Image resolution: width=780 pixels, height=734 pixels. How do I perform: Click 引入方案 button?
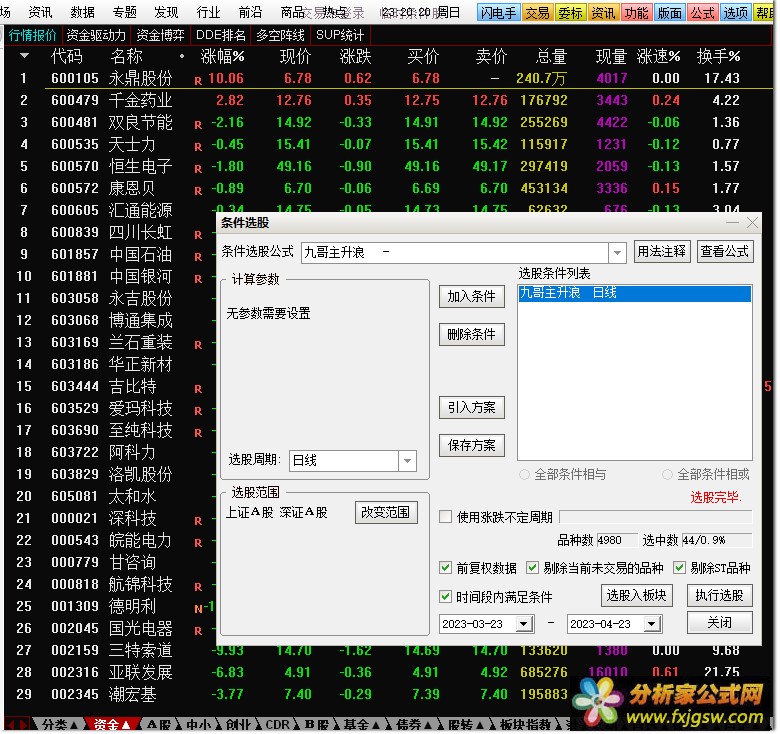472,407
